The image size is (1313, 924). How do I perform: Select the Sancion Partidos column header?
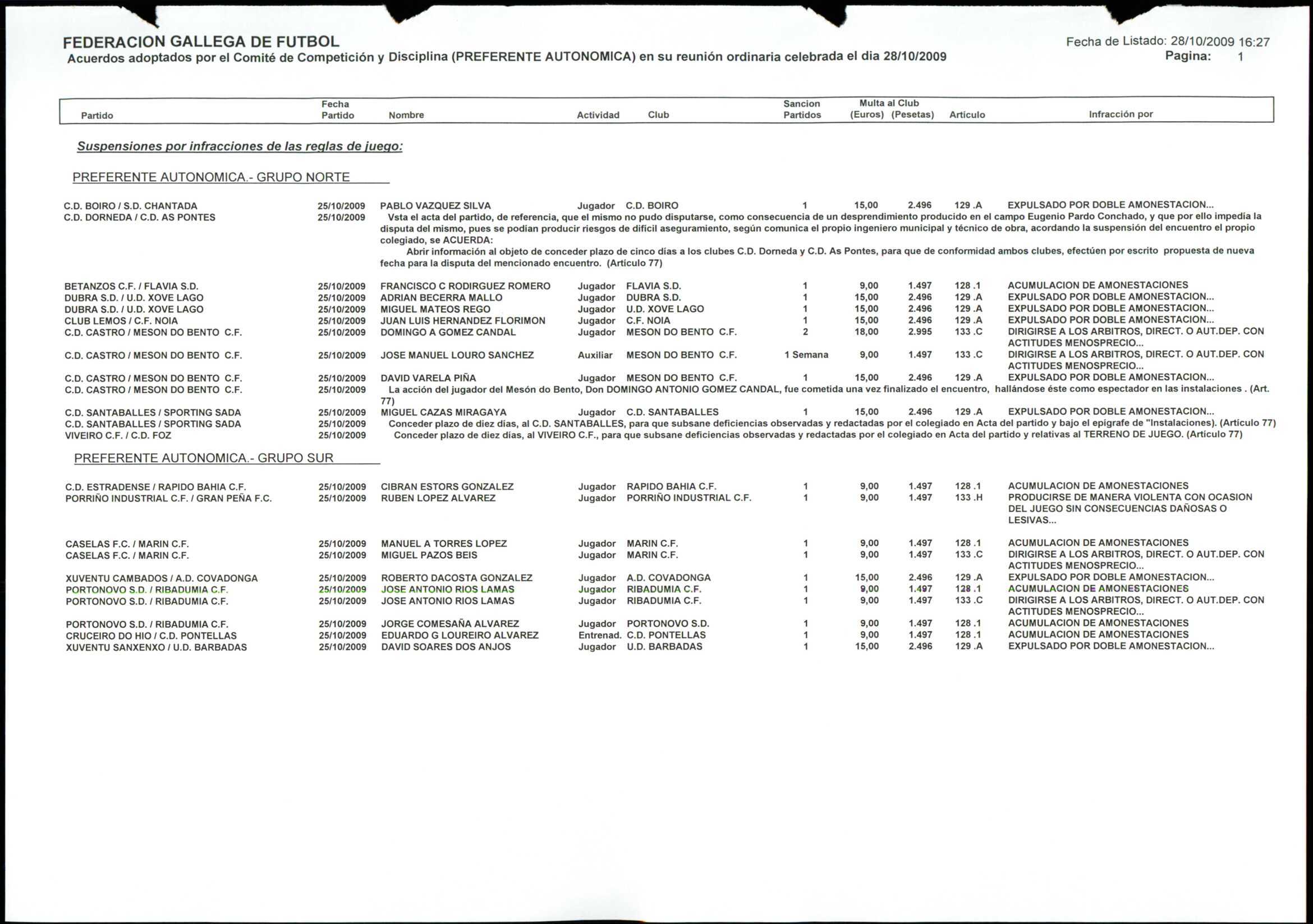(x=802, y=109)
